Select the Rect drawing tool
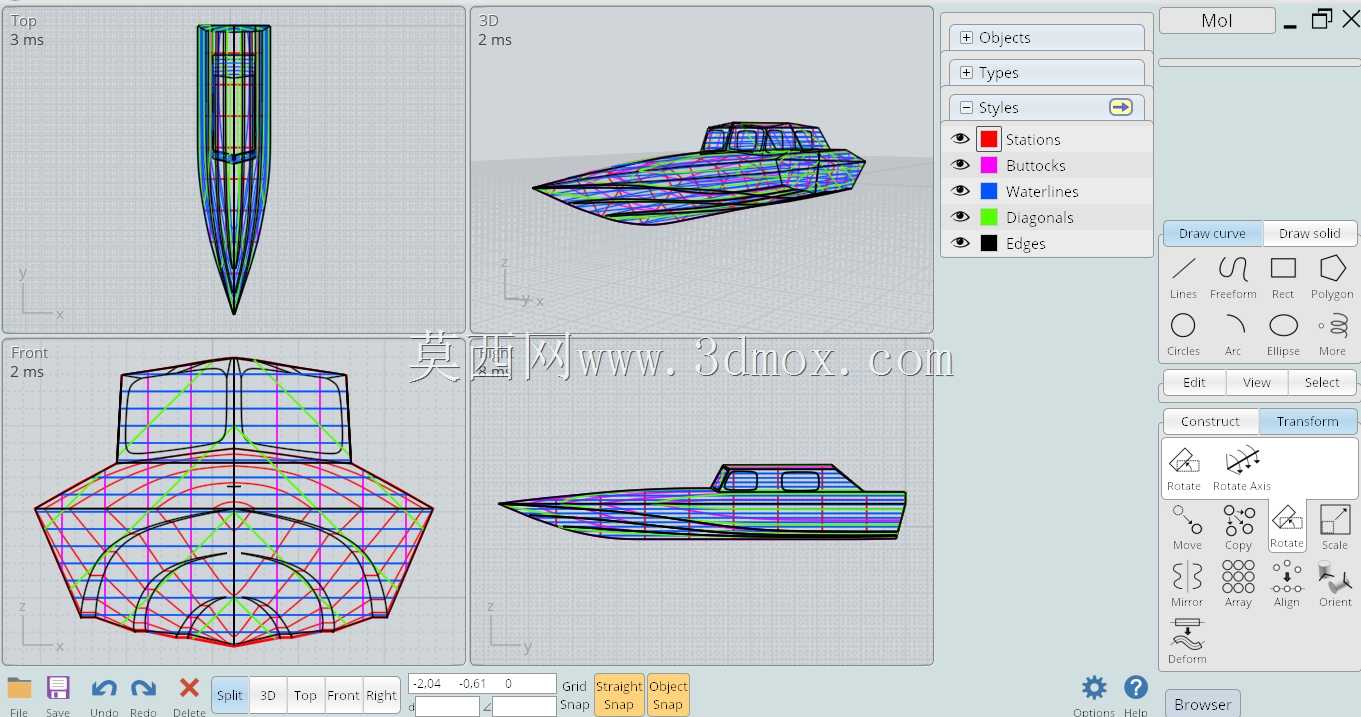1361x717 pixels. point(1283,277)
